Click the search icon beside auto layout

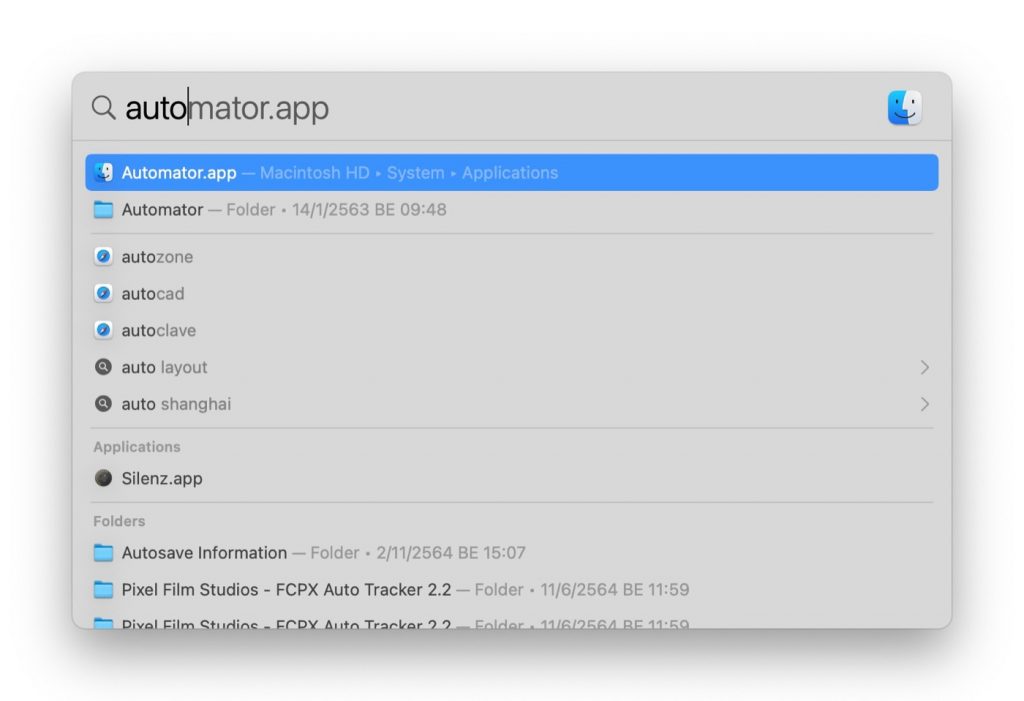103,368
